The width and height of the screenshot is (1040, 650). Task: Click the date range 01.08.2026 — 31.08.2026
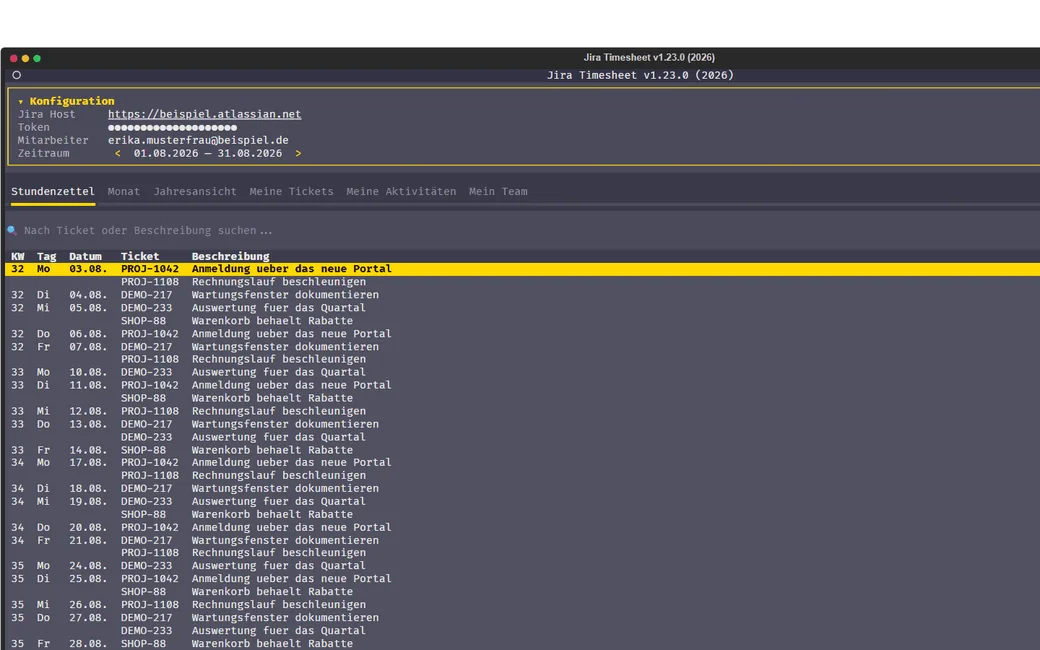[x=208, y=153]
